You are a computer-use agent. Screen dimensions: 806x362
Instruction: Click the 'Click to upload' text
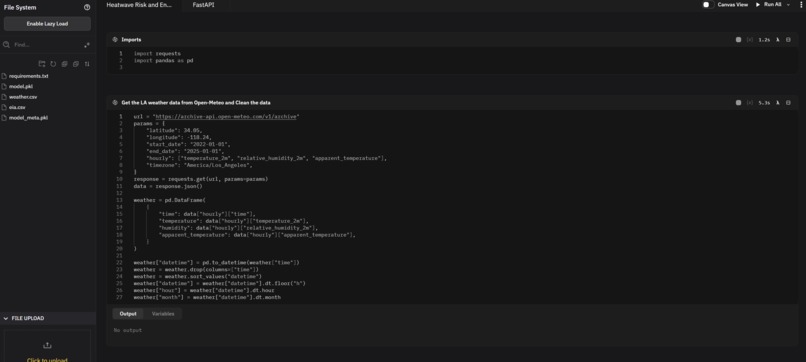point(47,359)
